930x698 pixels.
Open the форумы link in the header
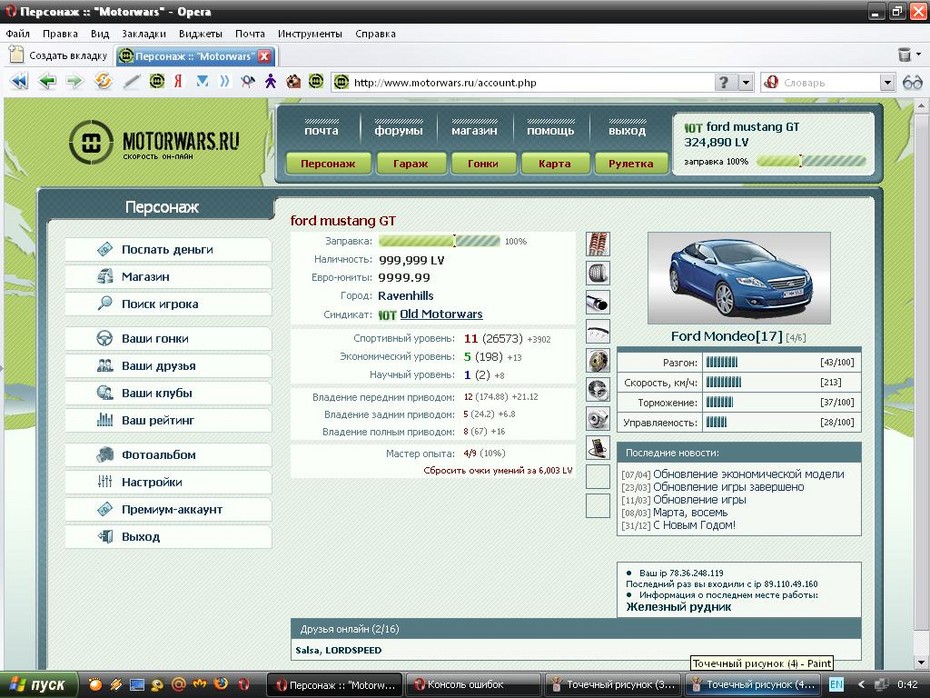point(399,130)
